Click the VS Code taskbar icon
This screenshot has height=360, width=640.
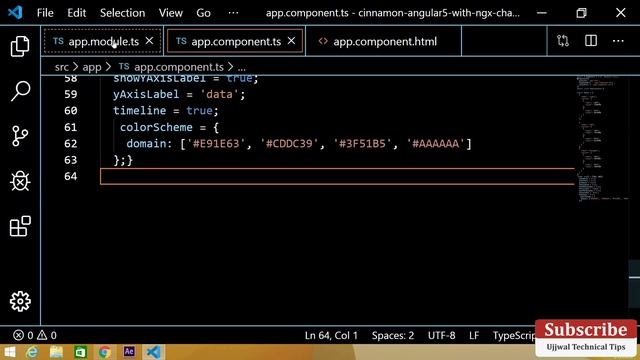click(153, 352)
